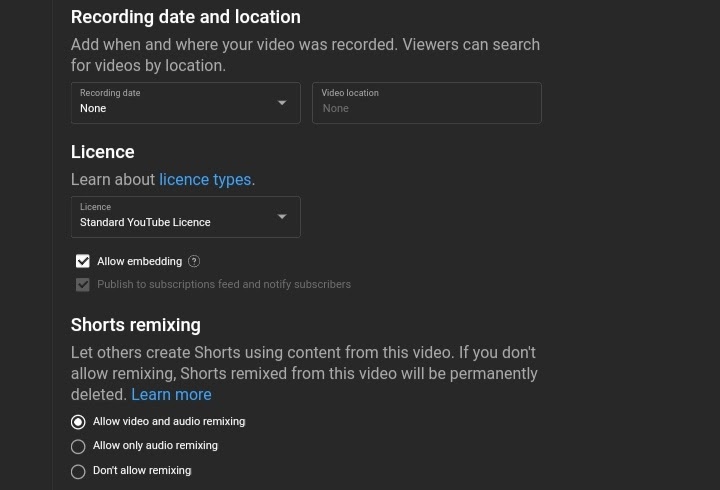This screenshot has height=490, width=720.
Task: Click the Recording date and location heading
Action: [185, 17]
